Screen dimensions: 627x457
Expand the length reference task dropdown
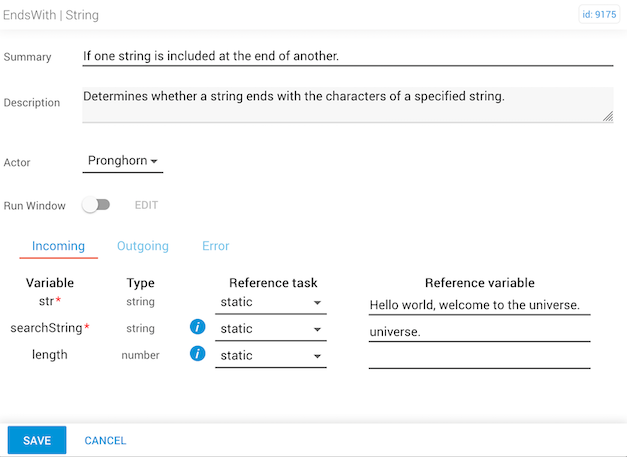(x=271, y=356)
